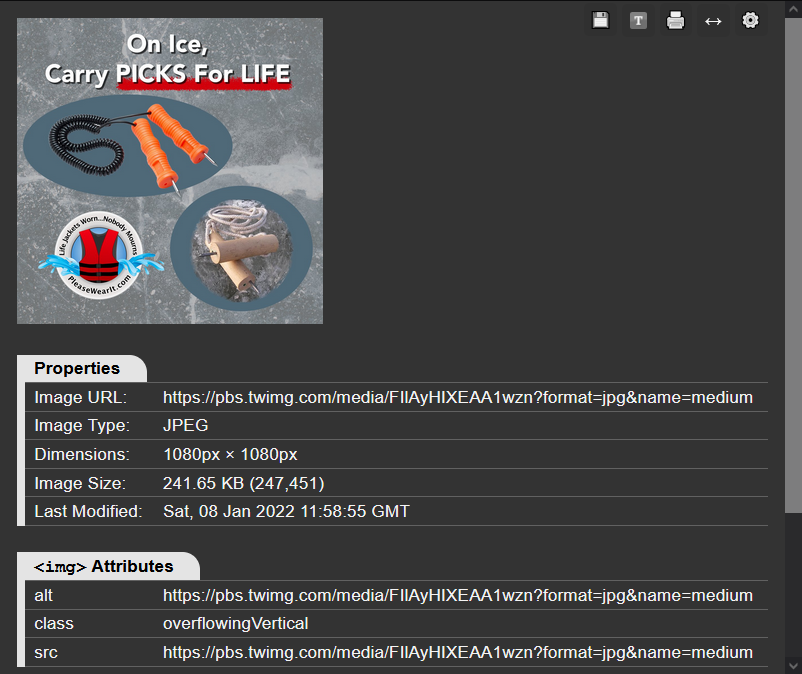The image size is (802, 674).
Task: Click the 'alt' attribute name
Action: pyautogui.click(x=43, y=595)
